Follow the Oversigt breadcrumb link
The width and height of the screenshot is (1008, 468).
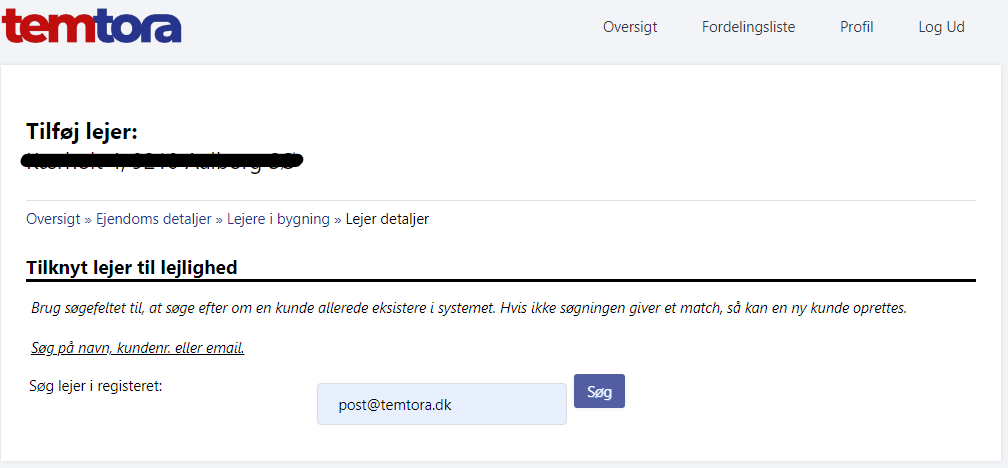tap(53, 219)
